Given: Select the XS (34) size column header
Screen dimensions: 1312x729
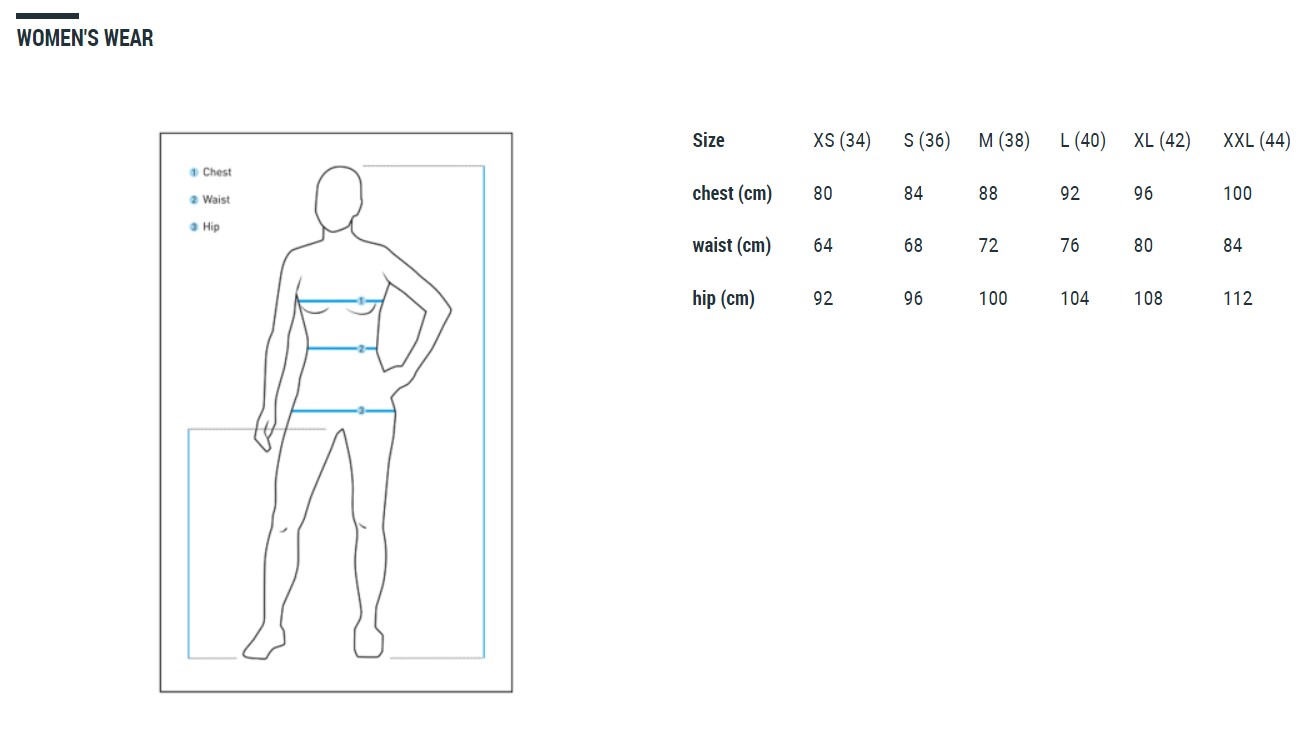Looking at the screenshot, I should 841,141.
